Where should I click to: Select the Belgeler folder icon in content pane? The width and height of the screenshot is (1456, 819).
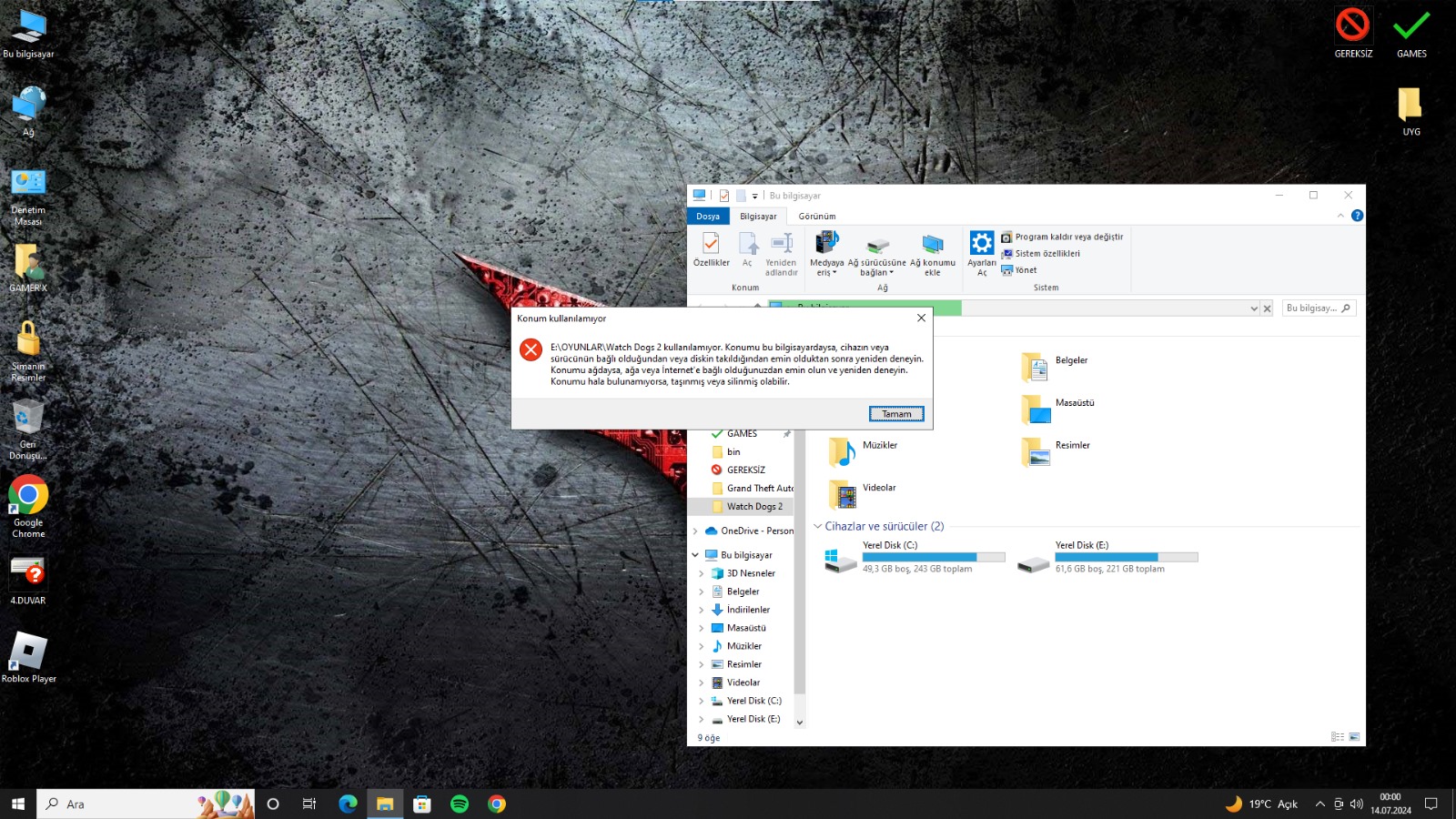point(1035,366)
